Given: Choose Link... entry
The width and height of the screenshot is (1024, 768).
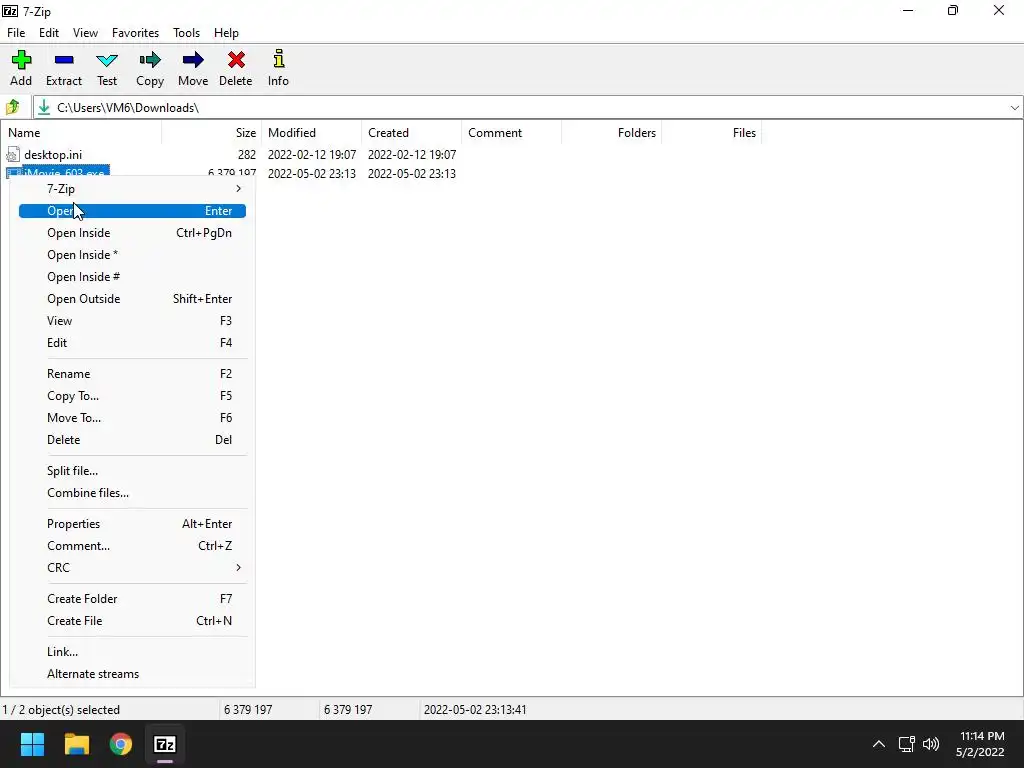Looking at the screenshot, I should [133, 652].
